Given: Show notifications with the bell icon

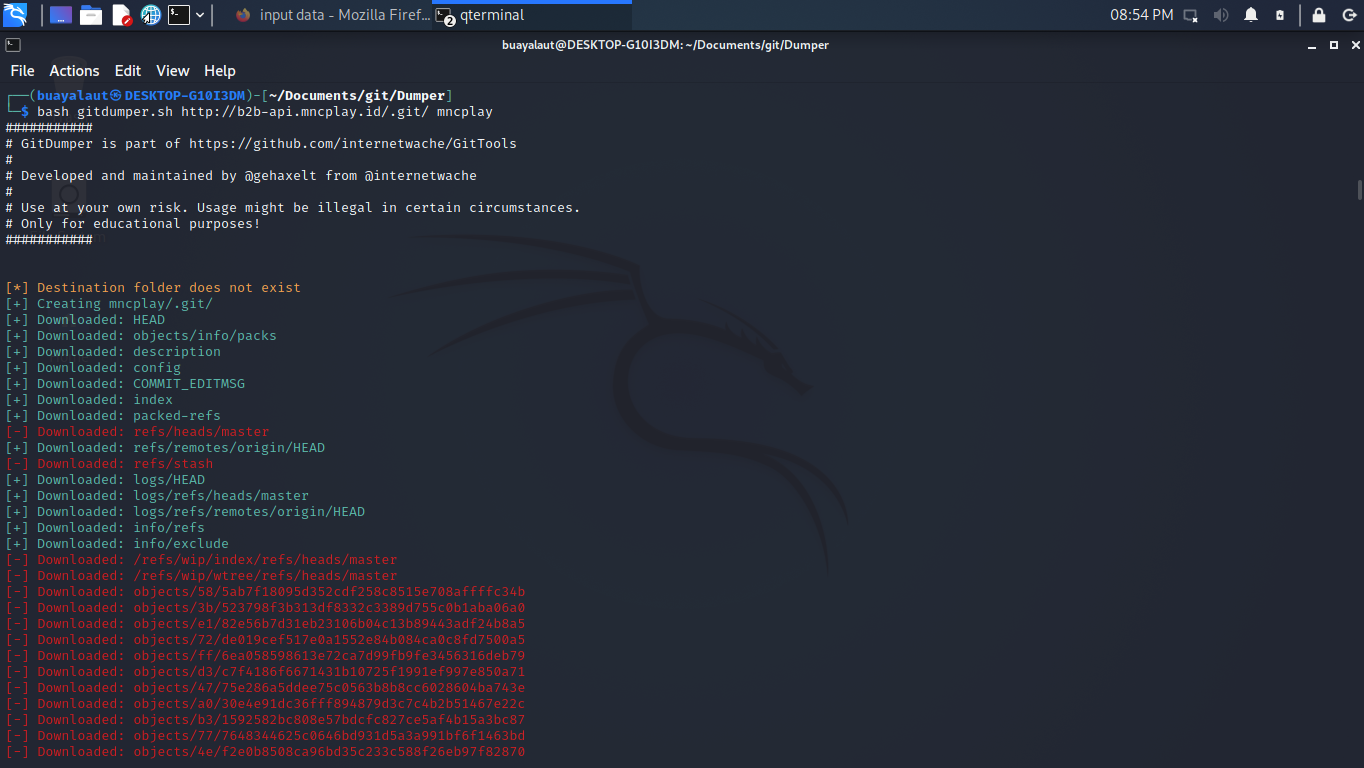Looking at the screenshot, I should [1251, 15].
